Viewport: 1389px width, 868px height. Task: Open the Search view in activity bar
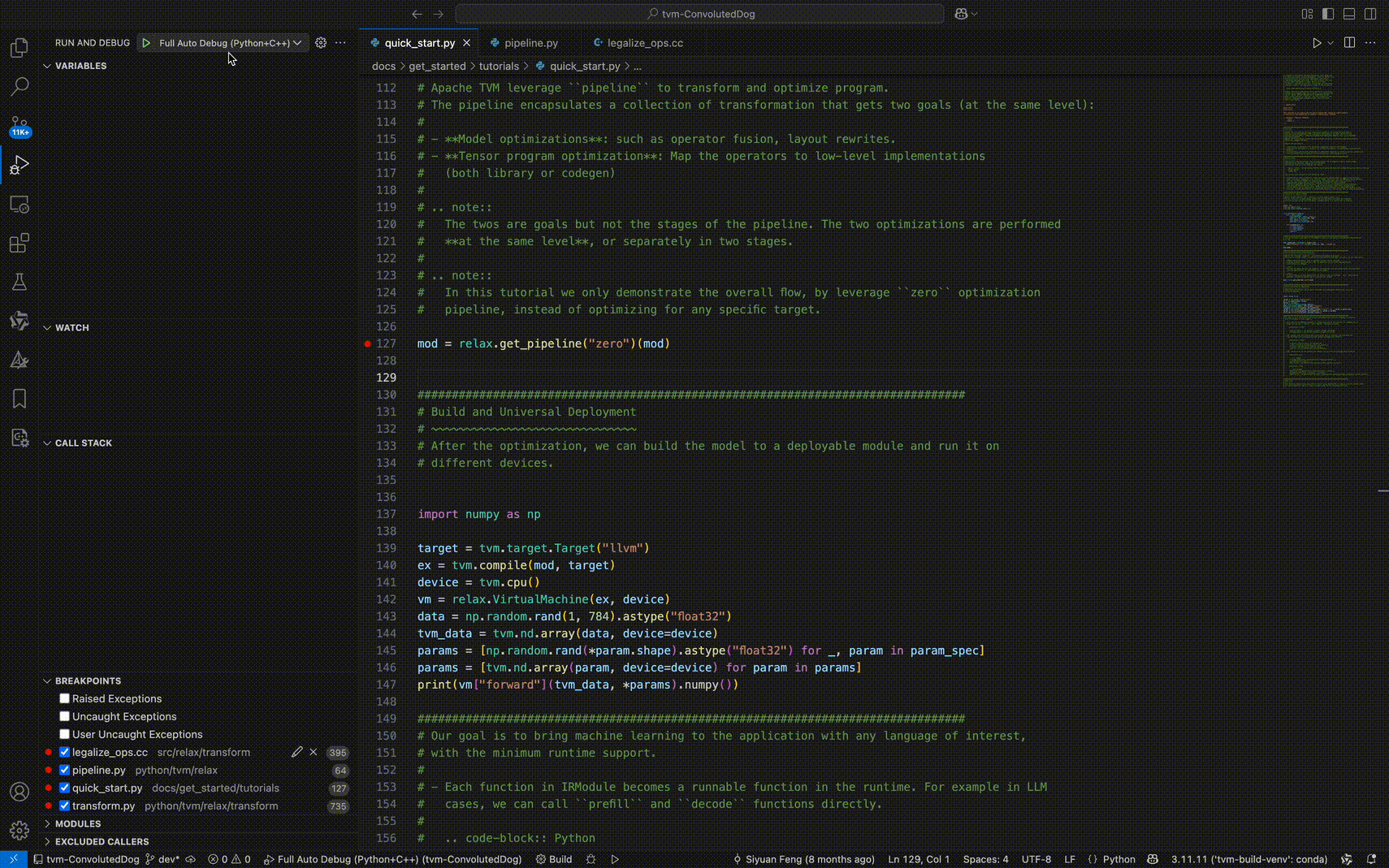click(x=19, y=86)
